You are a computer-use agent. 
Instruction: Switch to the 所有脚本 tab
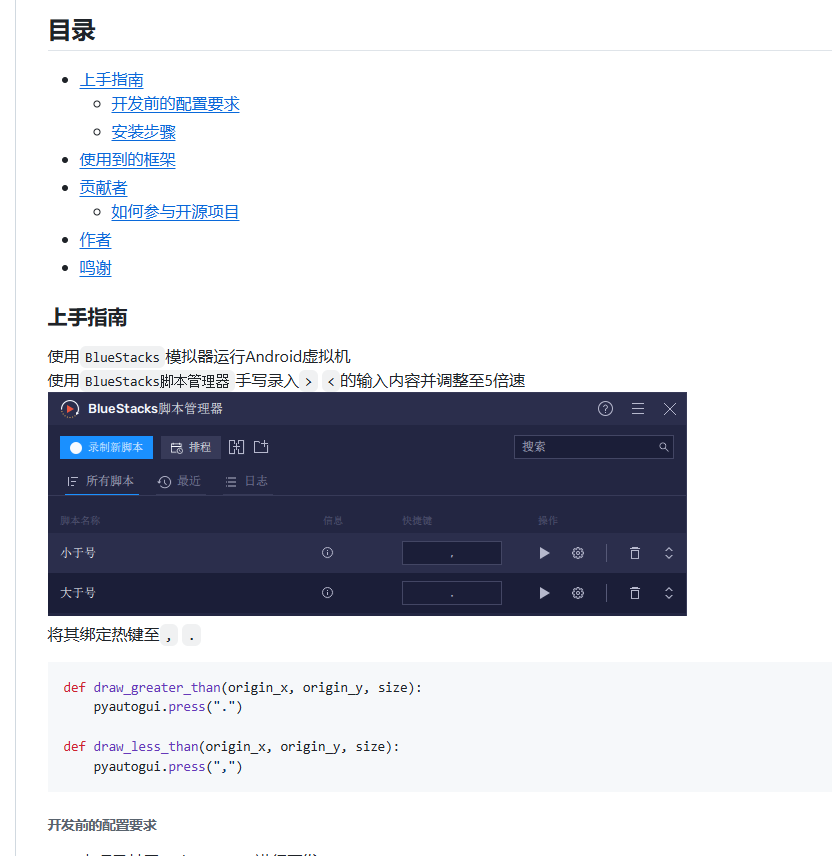(x=102, y=482)
